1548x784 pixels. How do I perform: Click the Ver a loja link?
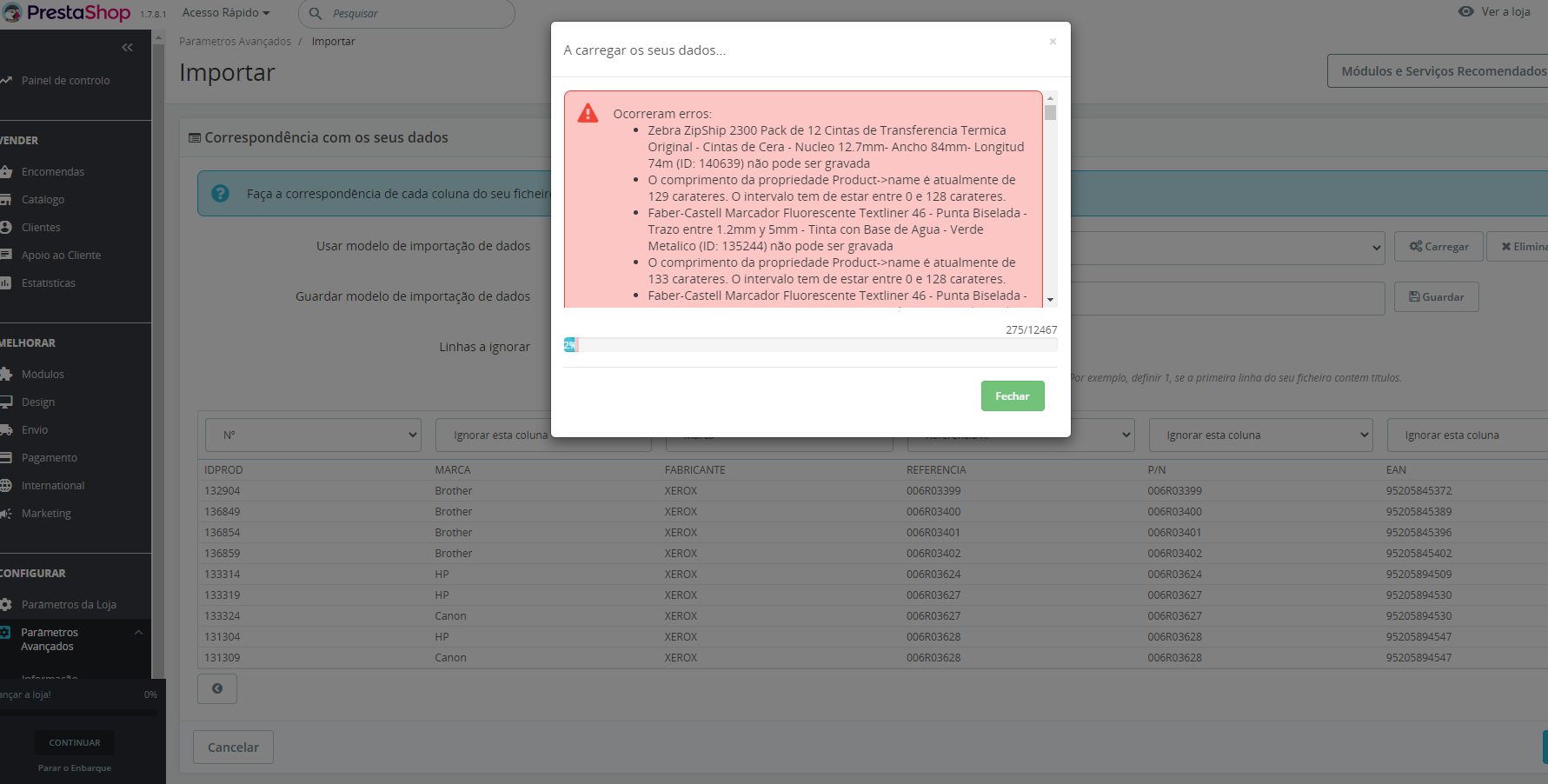pos(1506,11)
